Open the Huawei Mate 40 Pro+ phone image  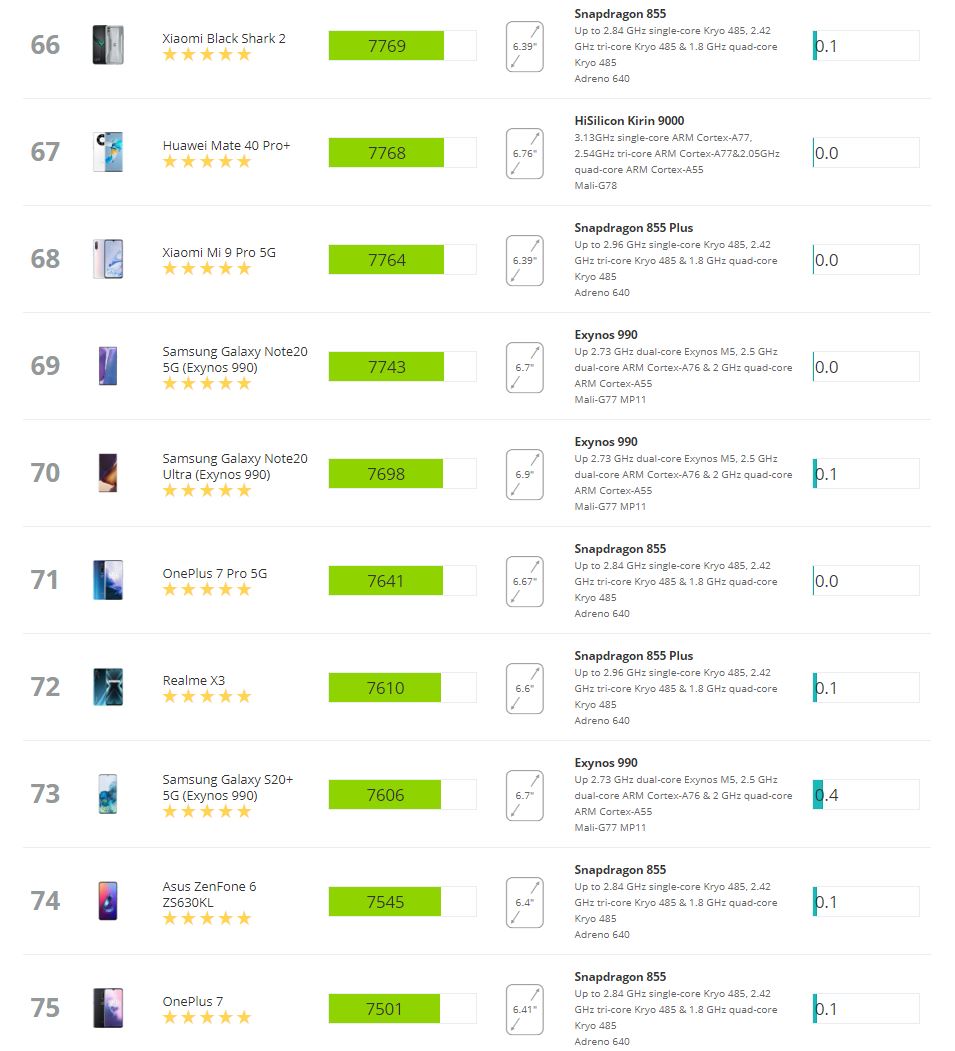(x=108, y=152)
